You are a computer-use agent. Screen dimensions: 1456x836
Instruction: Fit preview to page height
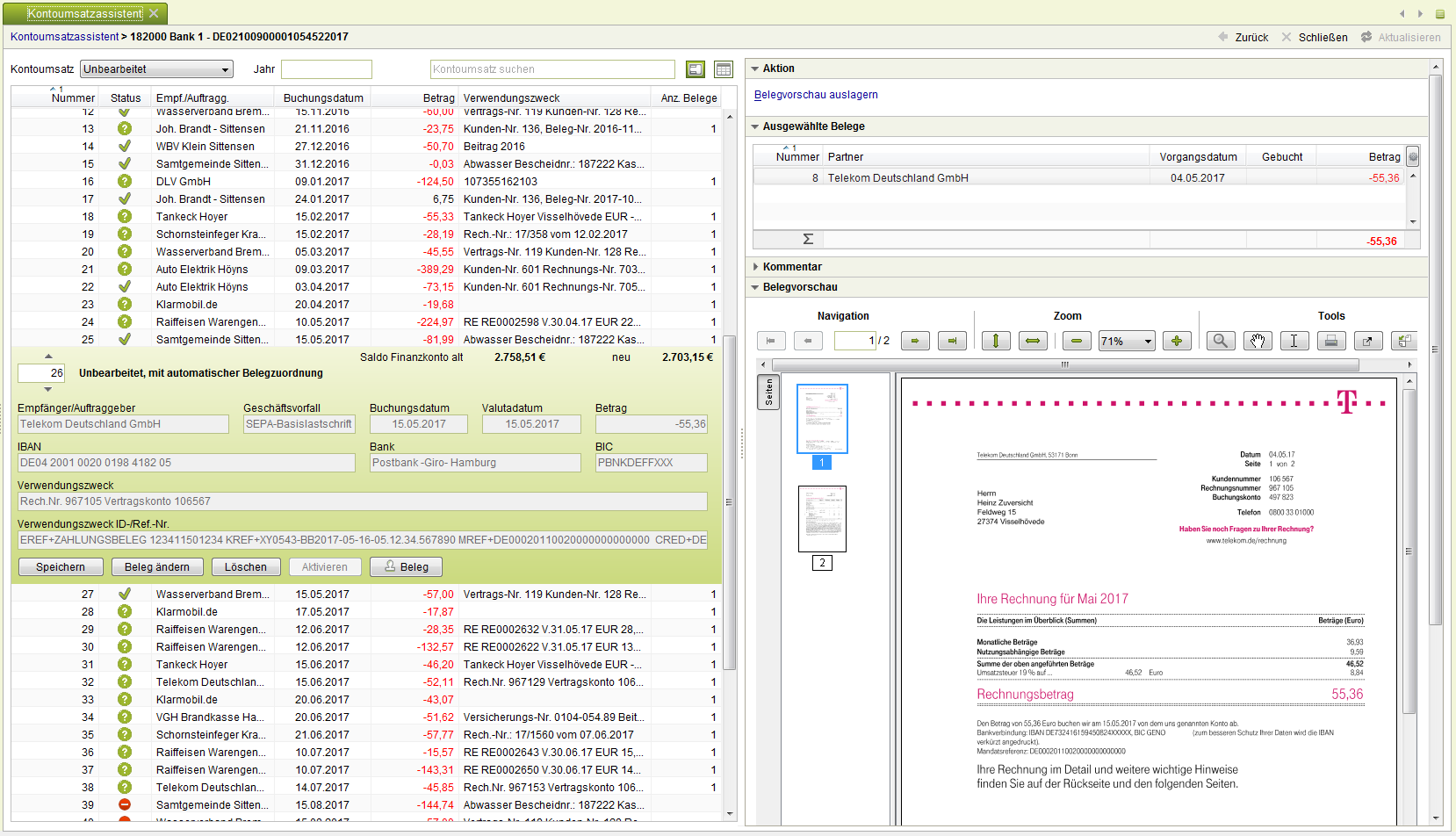point(996,341)
